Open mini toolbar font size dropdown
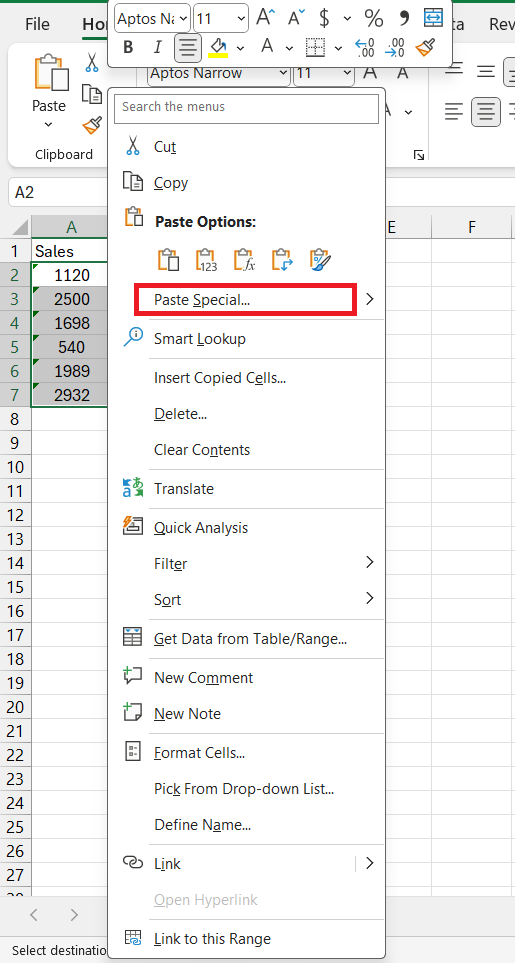 coord(240,18)
